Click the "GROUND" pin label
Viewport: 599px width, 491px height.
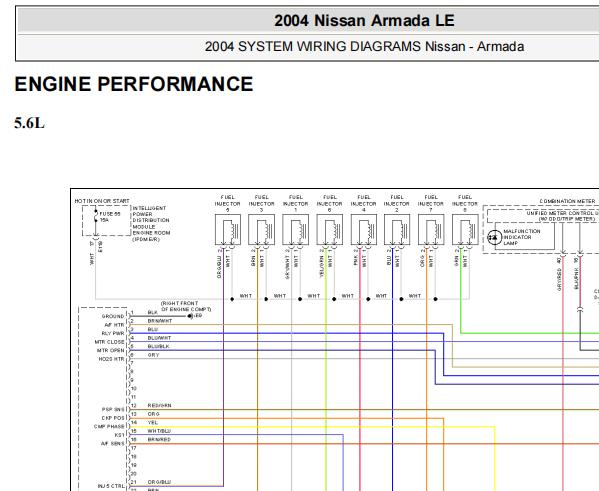(113, 316)
